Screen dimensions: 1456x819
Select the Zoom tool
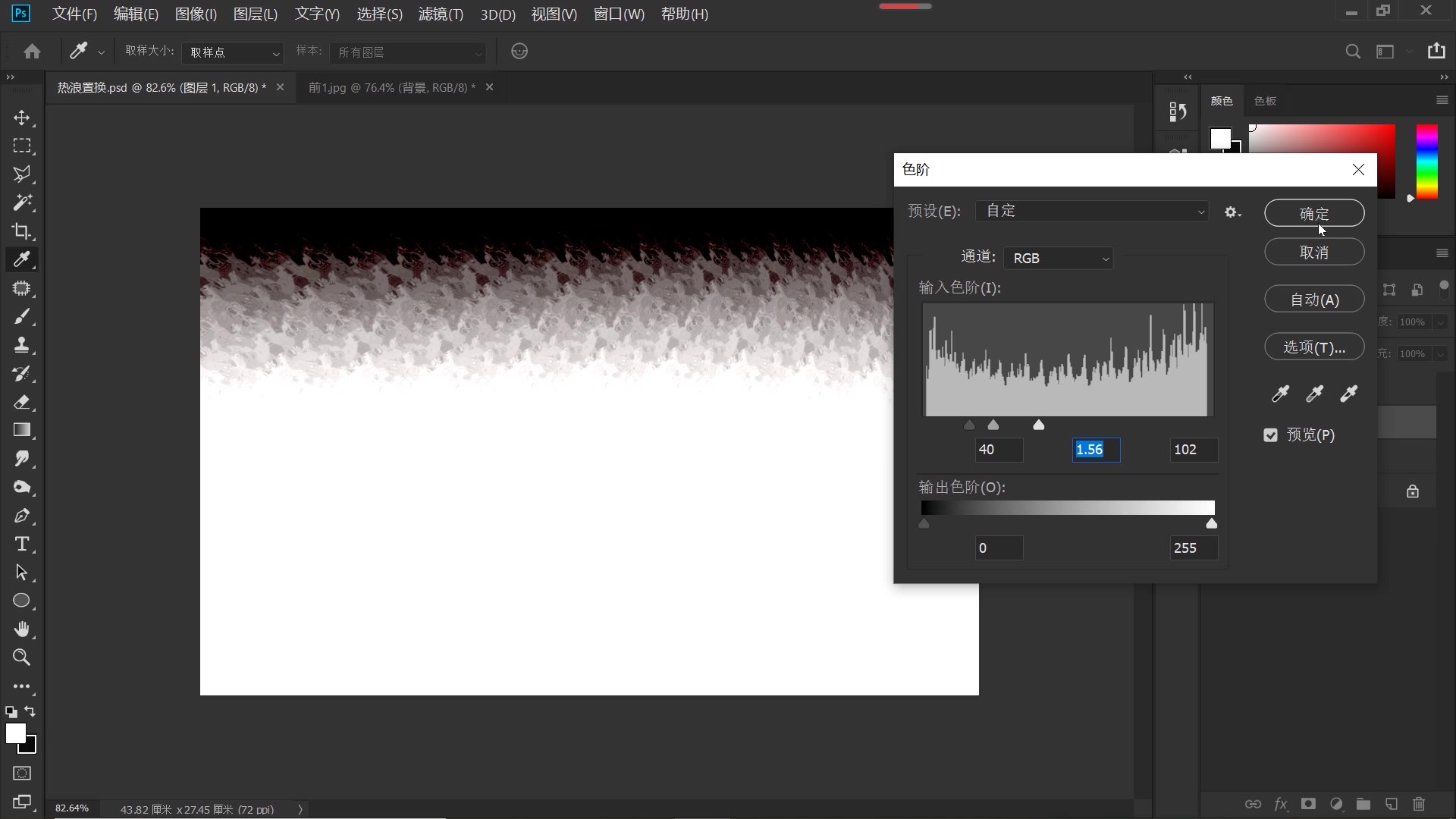point(21,657)
